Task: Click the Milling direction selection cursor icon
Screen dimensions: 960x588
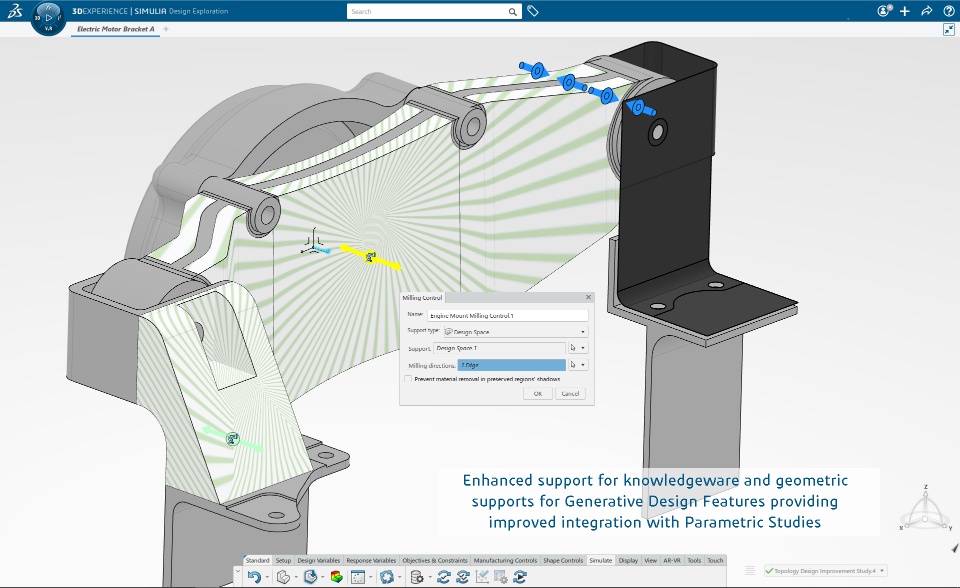Action: point(572,364)
